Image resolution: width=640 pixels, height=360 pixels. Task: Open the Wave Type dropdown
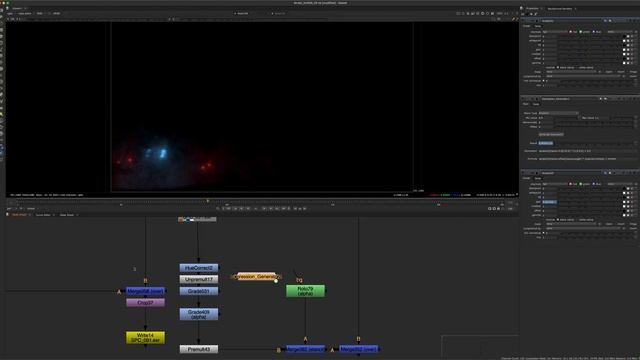tap(559, 113)
